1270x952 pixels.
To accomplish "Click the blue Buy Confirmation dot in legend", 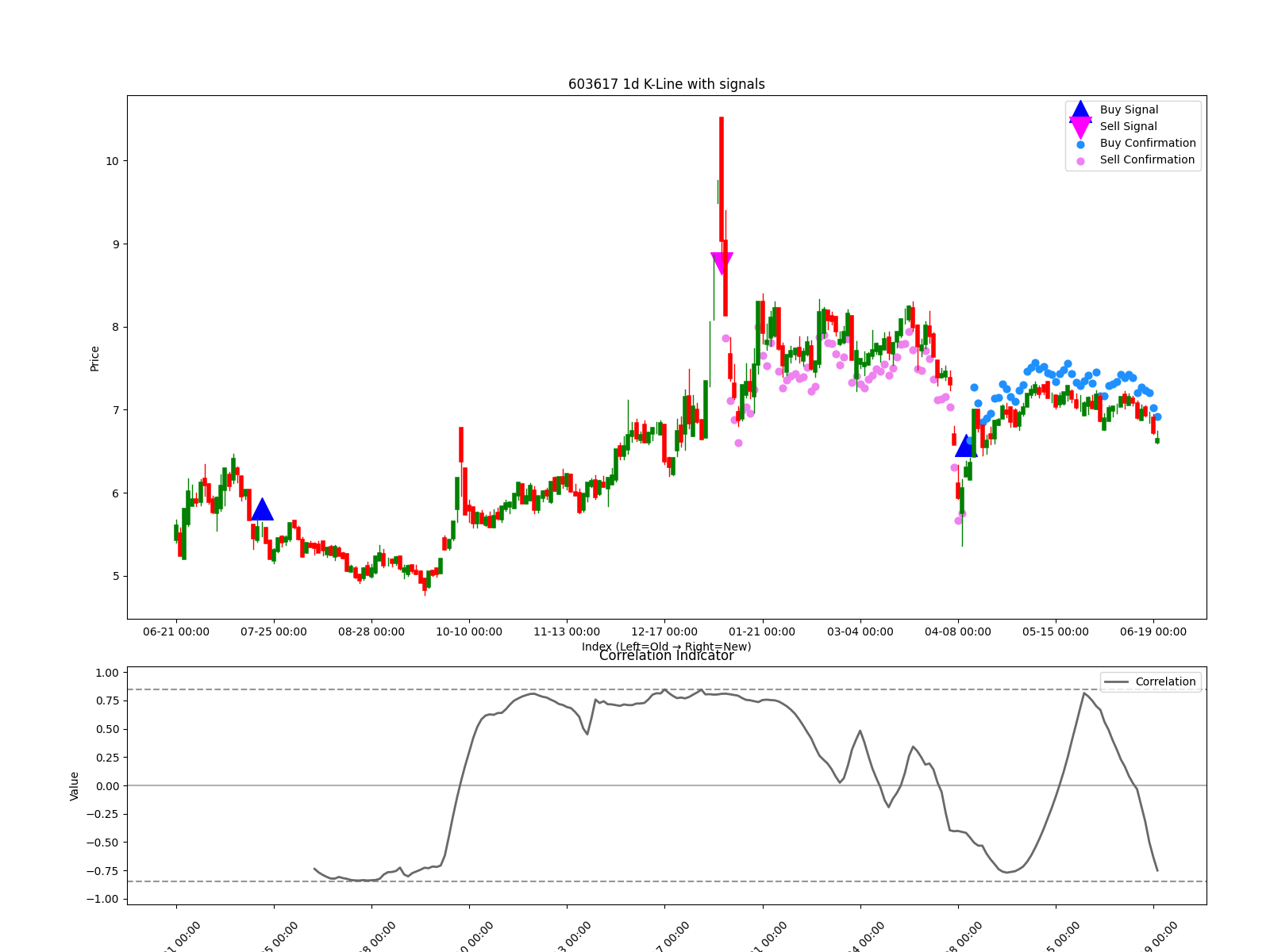I will 1080,144.
